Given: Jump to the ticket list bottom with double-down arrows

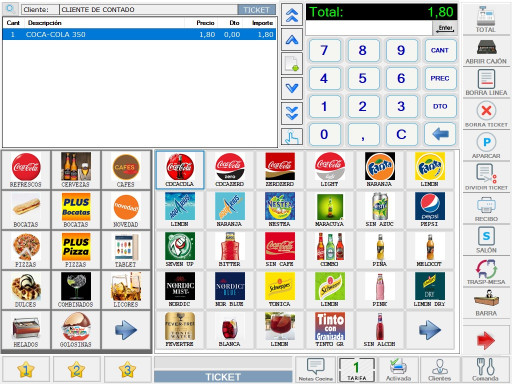Looking at the screenshot, I should [x=292, y=112].
